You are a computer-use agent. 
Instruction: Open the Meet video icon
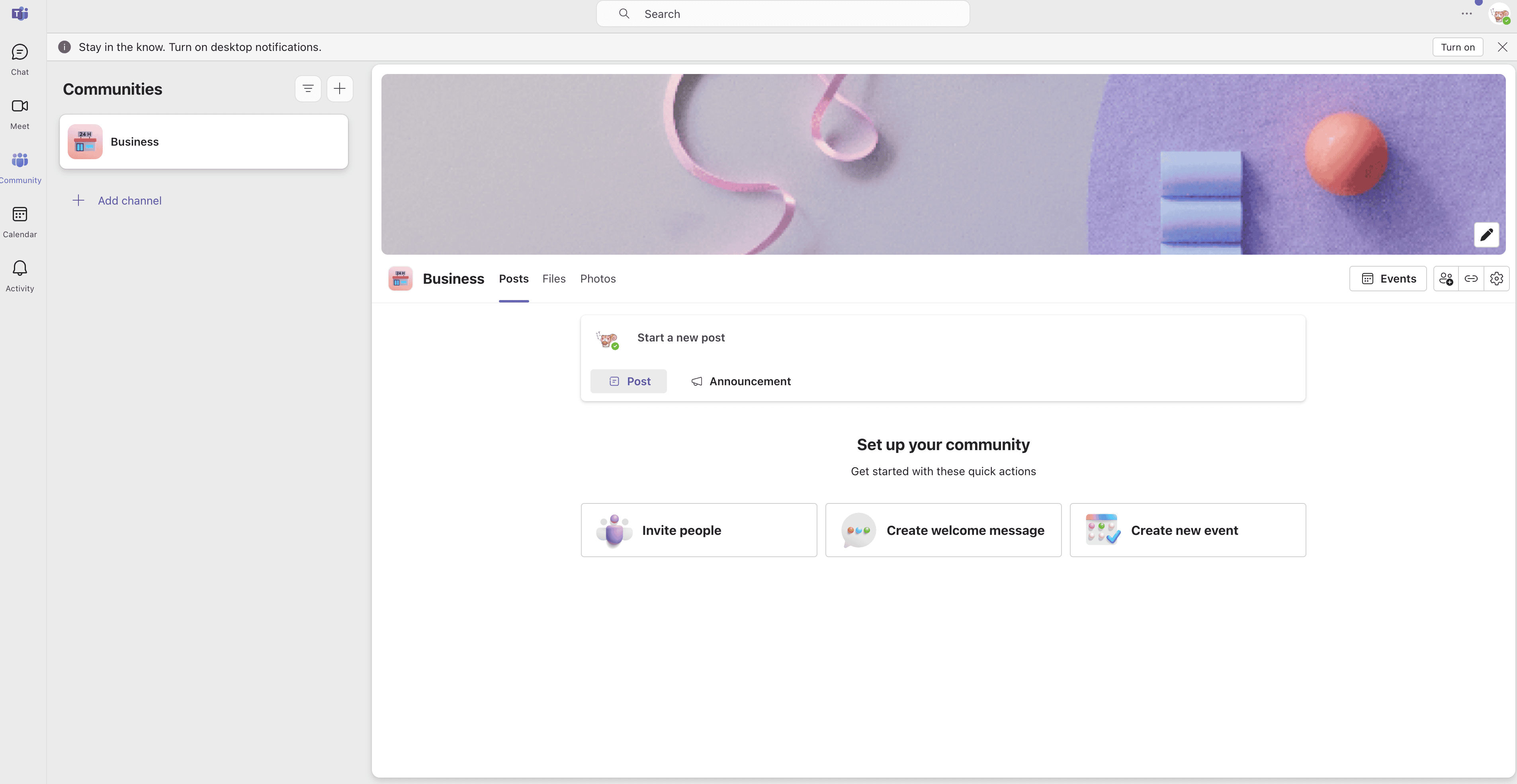(x=20, y=113)
